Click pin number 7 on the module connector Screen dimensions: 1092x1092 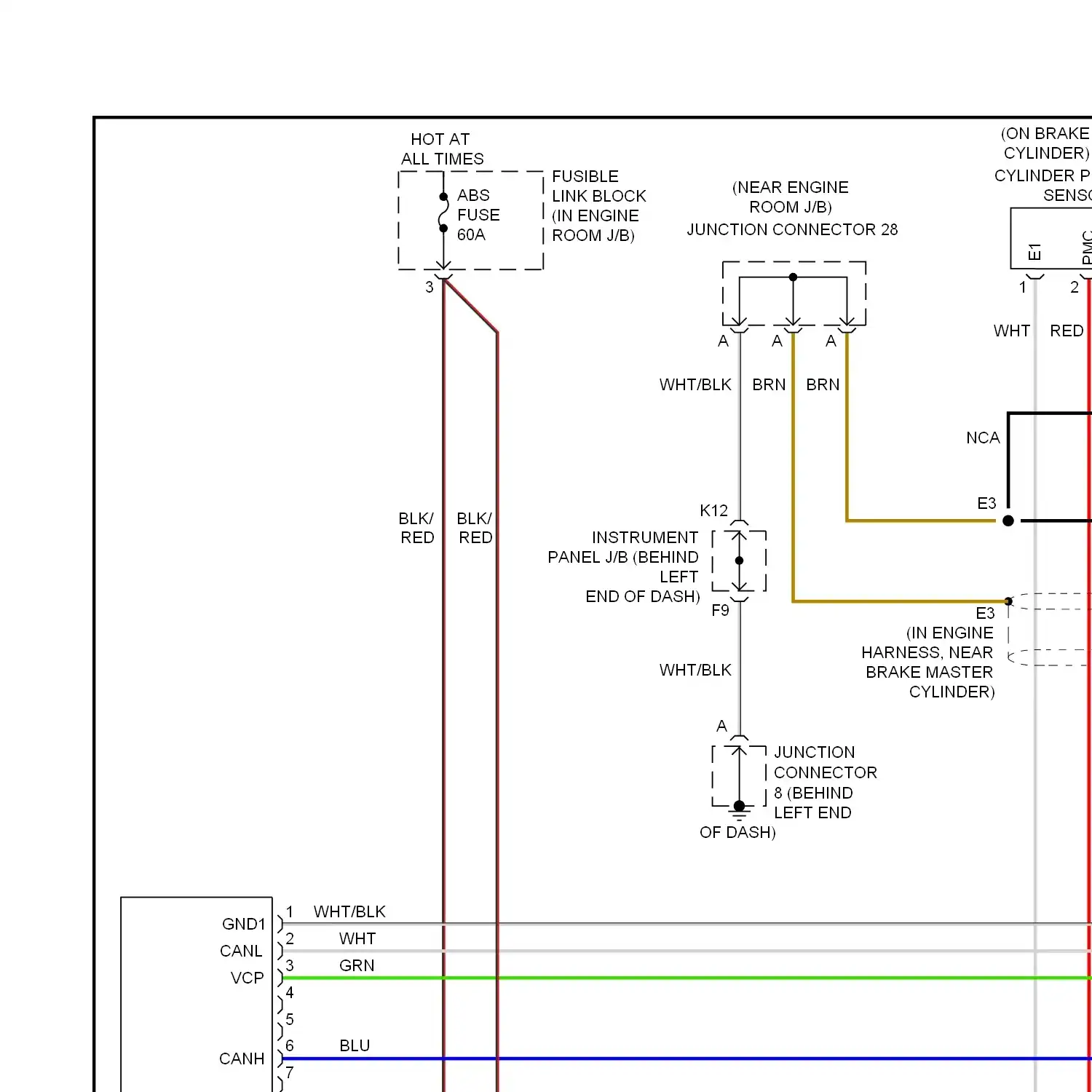point(290,1073)
